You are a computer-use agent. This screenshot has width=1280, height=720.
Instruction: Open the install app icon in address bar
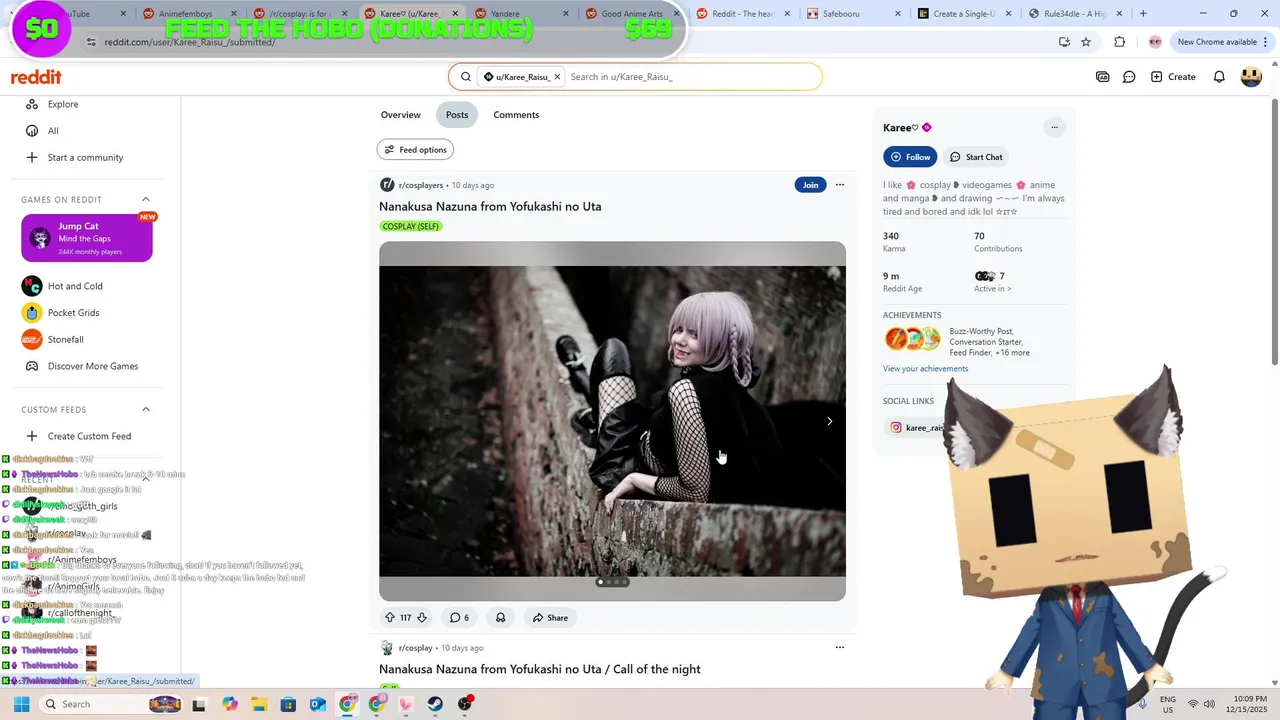click(x=1064, y=42)
